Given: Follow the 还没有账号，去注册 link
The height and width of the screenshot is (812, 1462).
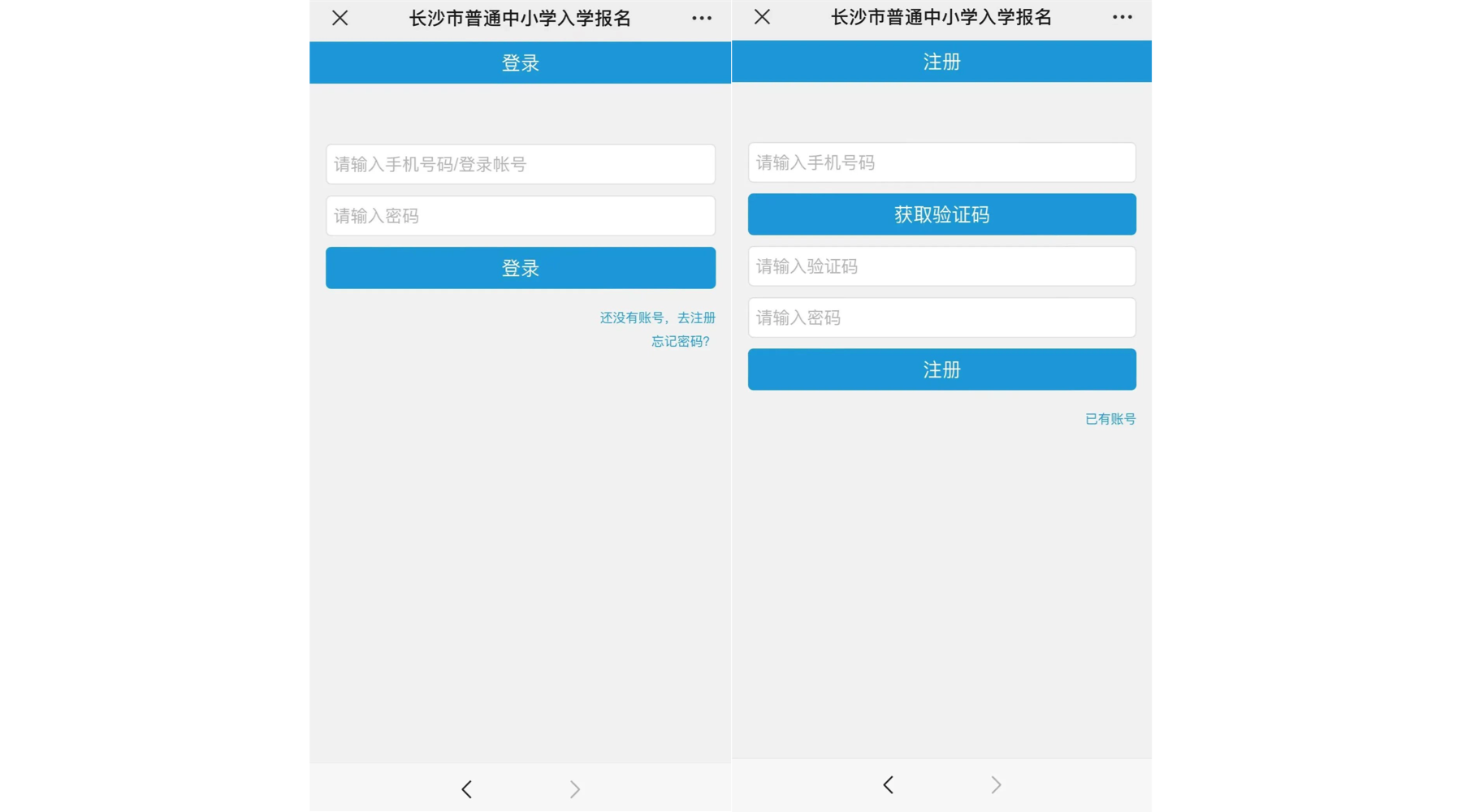Looking at the screenshot, I should pyautogui.click(x=657, y=317).
